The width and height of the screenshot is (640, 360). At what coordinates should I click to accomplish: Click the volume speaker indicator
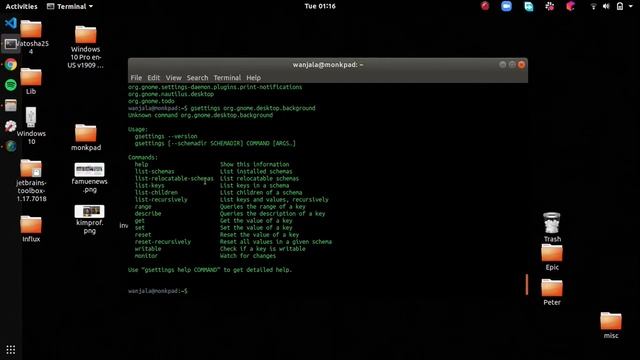[x=606, y=7]
